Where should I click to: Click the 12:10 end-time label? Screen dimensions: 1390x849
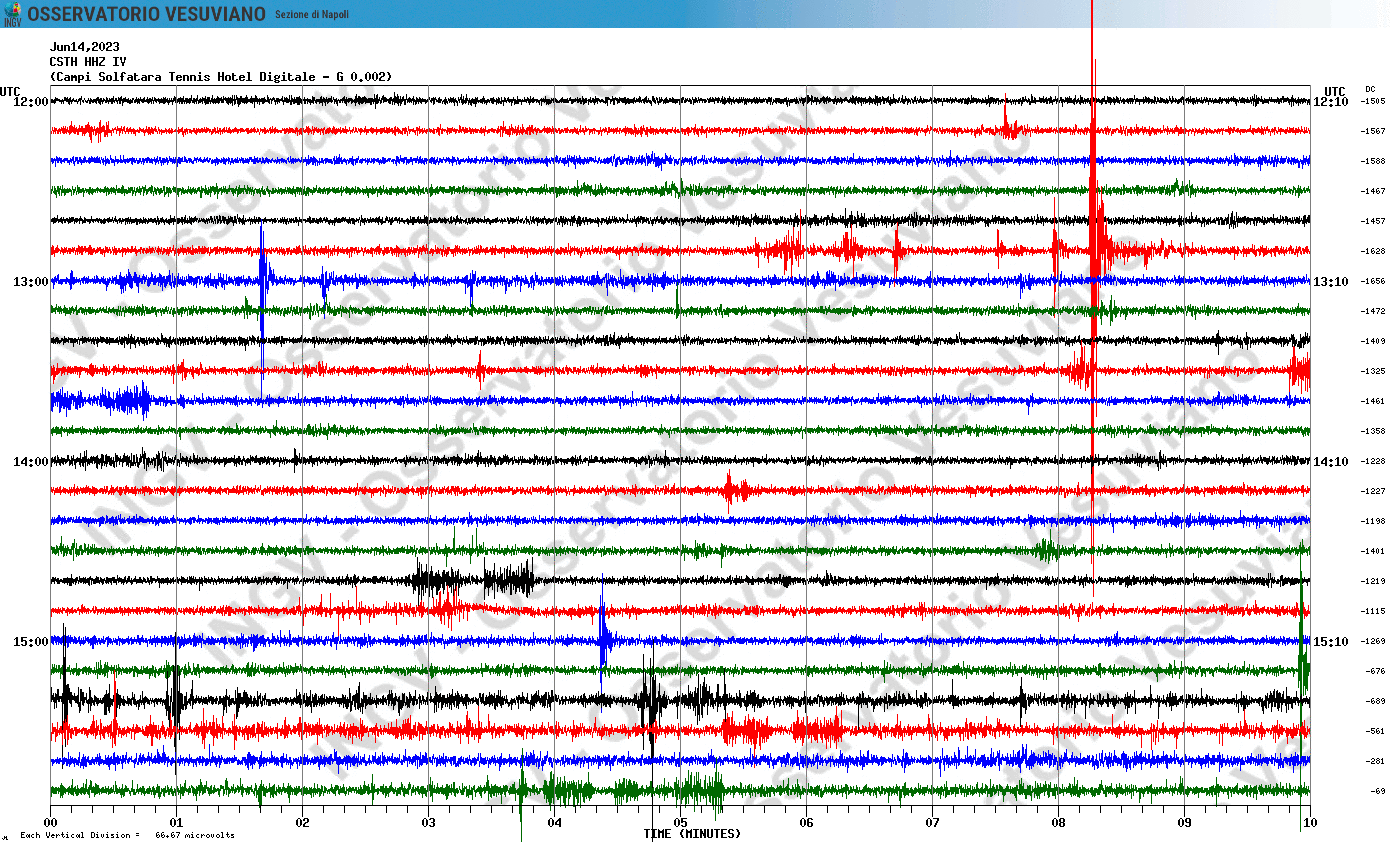(x=1330, y=101)
